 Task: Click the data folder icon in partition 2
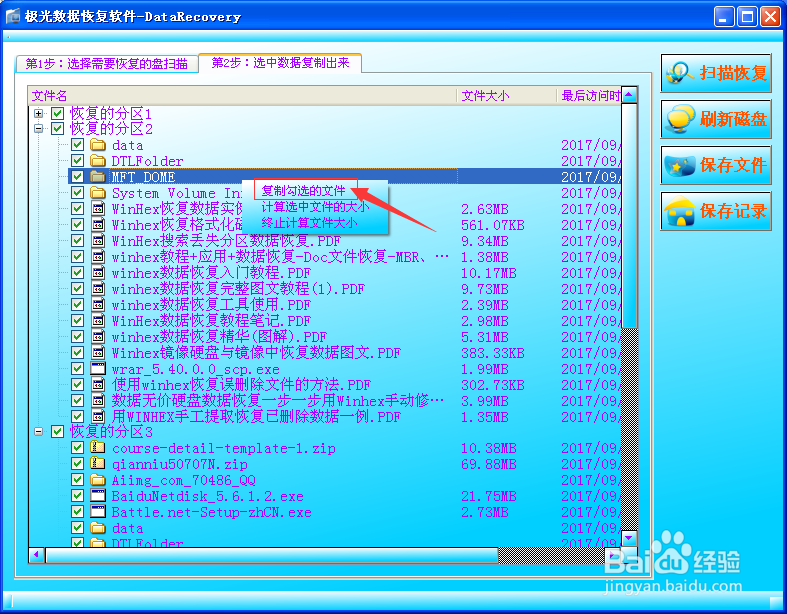(x=98, y=145)
